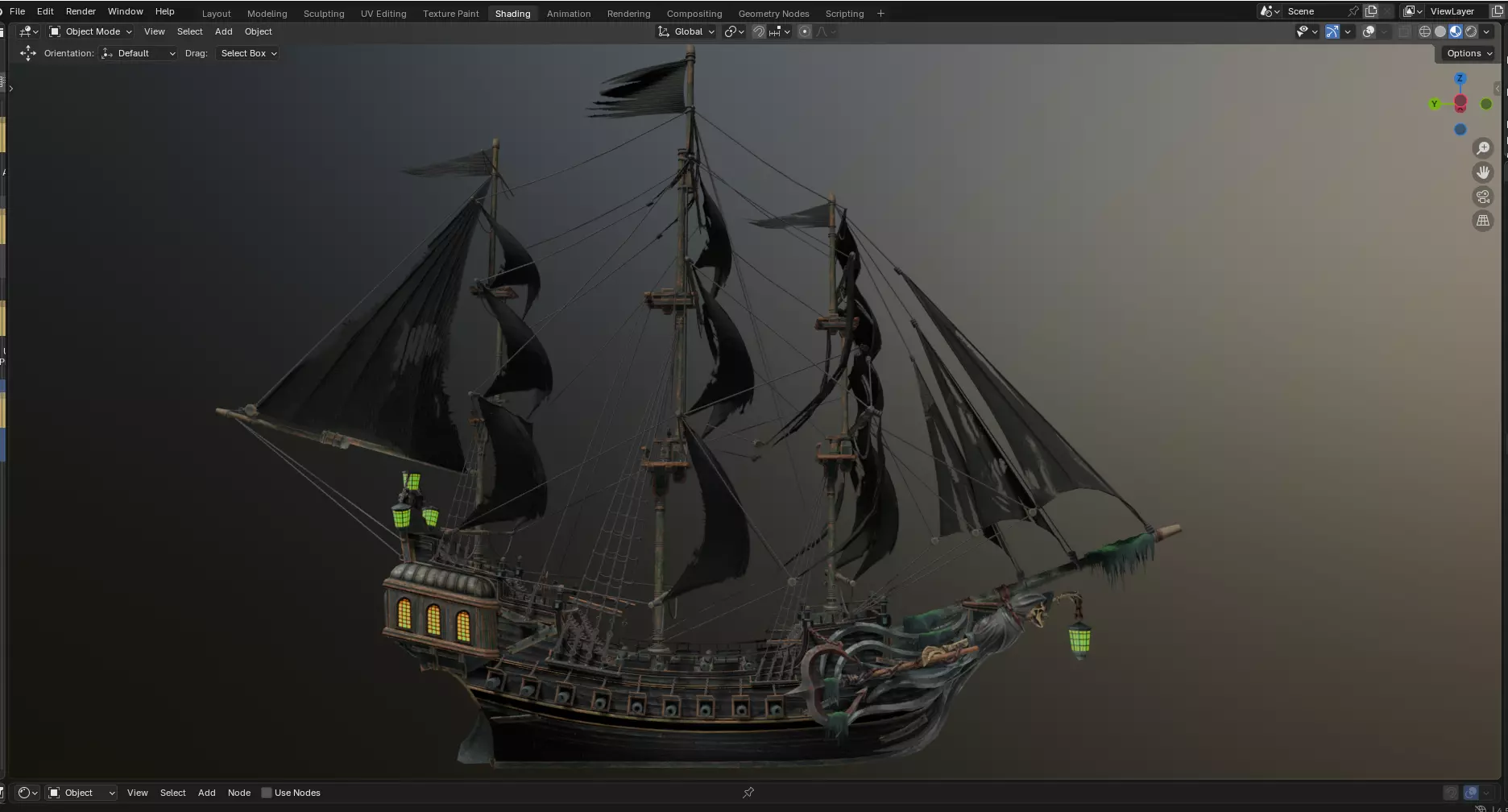Click the Y axis on navigation gizmo

coord(1434,104)
